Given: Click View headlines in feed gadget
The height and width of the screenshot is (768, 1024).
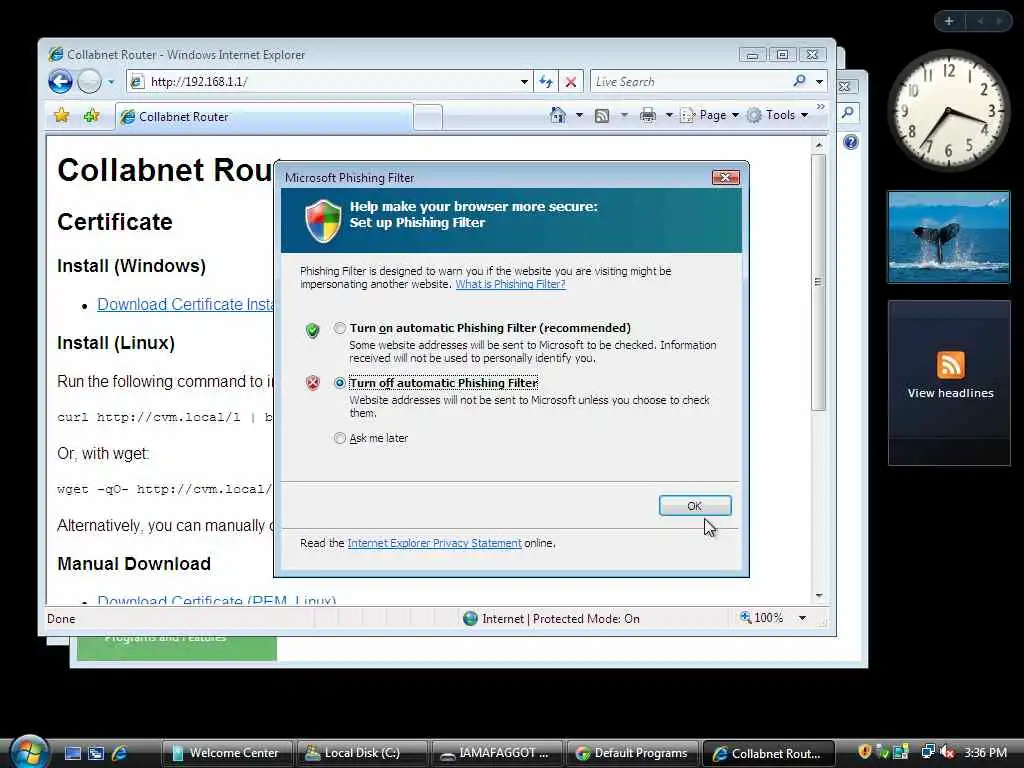Looking at the screenshot, I should [x=950, y=393].
